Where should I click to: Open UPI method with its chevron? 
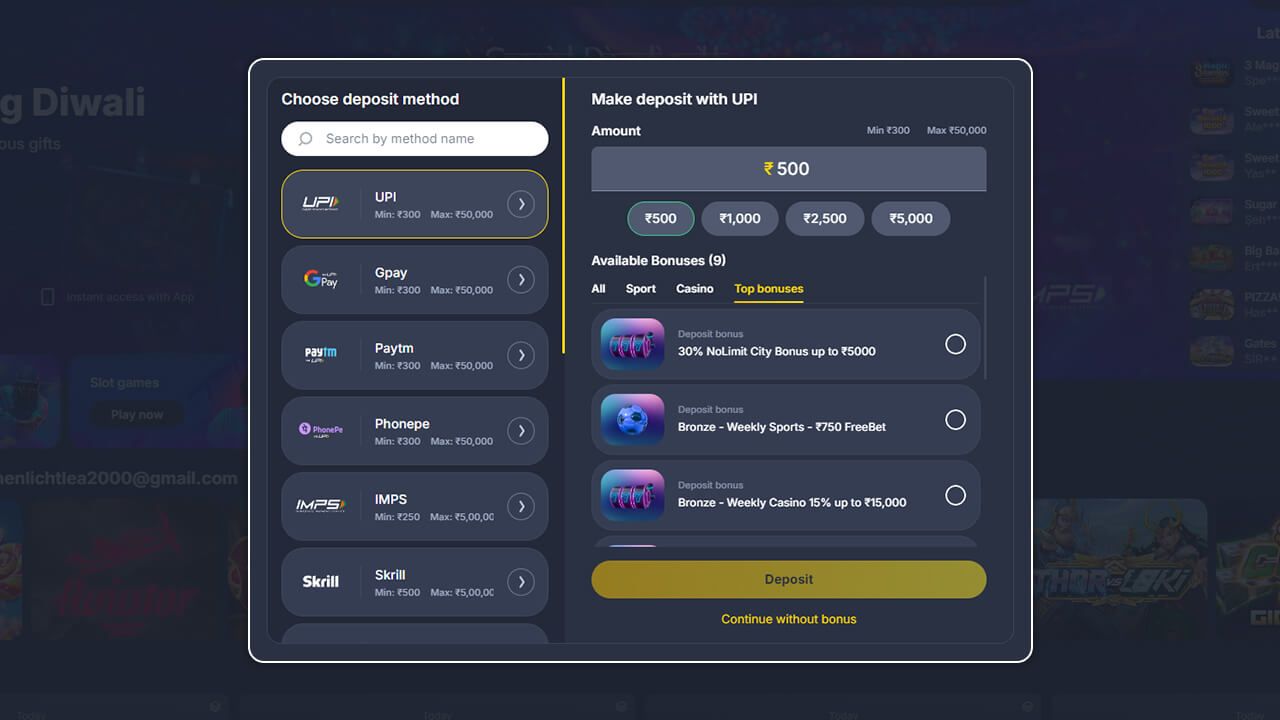pyautogui.click(x=520, y=204)
